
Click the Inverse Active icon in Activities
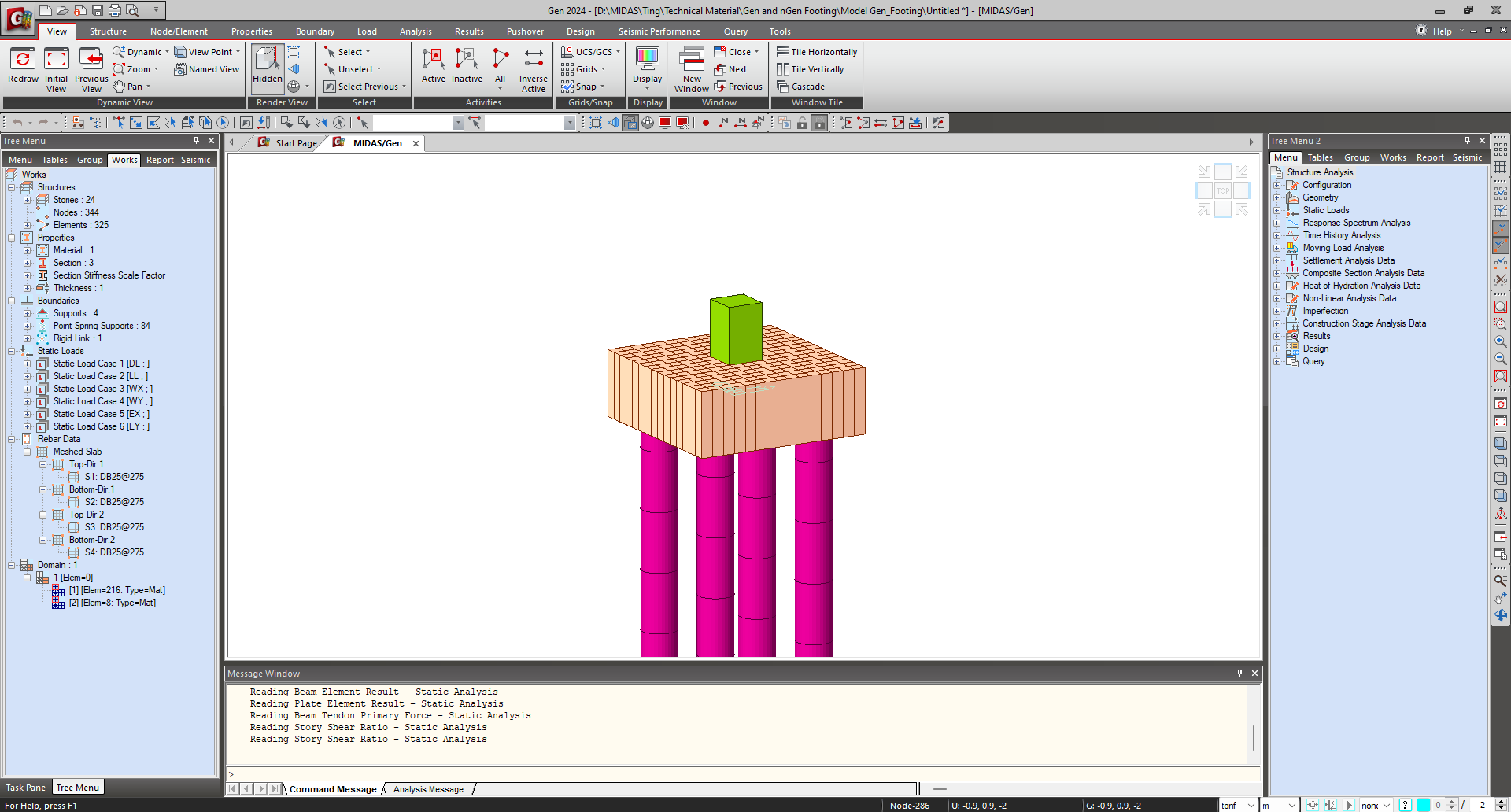click(533, 67)
